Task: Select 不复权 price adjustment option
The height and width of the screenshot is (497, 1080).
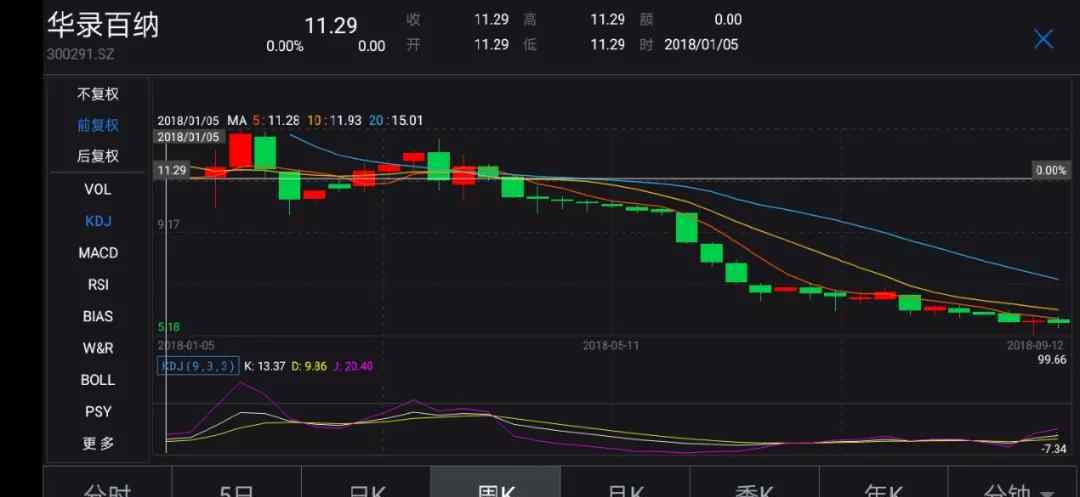Action: (x=98, y=94)
